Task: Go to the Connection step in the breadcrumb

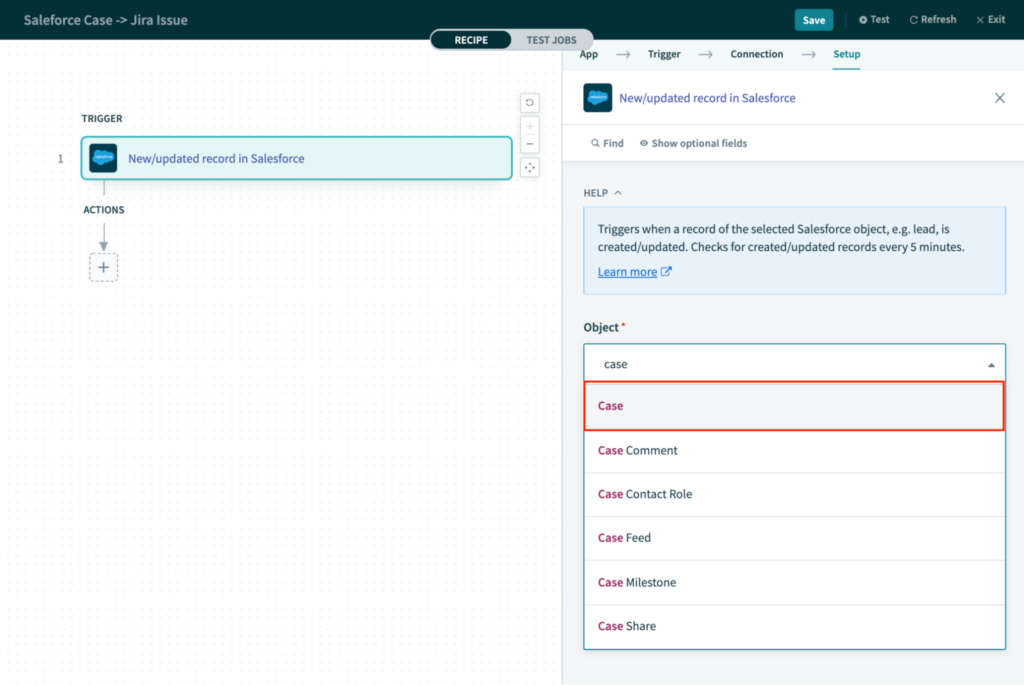Action: point(756,54)
